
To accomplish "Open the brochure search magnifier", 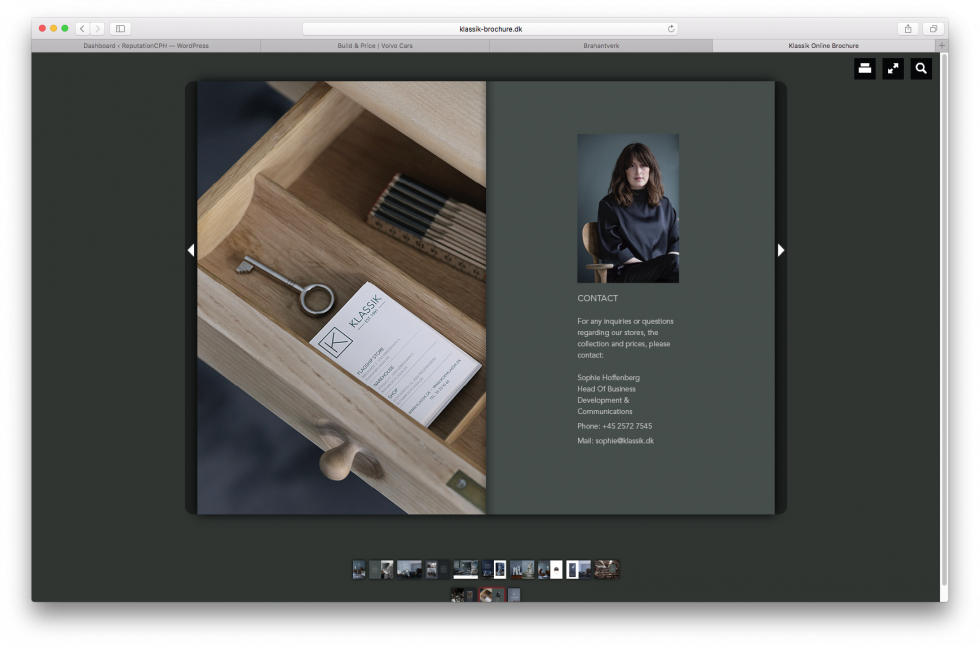I will pos(921,69).
